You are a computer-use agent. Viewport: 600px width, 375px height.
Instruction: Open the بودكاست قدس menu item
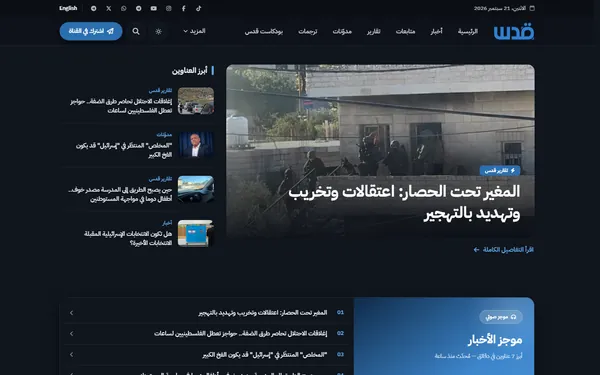264,31
